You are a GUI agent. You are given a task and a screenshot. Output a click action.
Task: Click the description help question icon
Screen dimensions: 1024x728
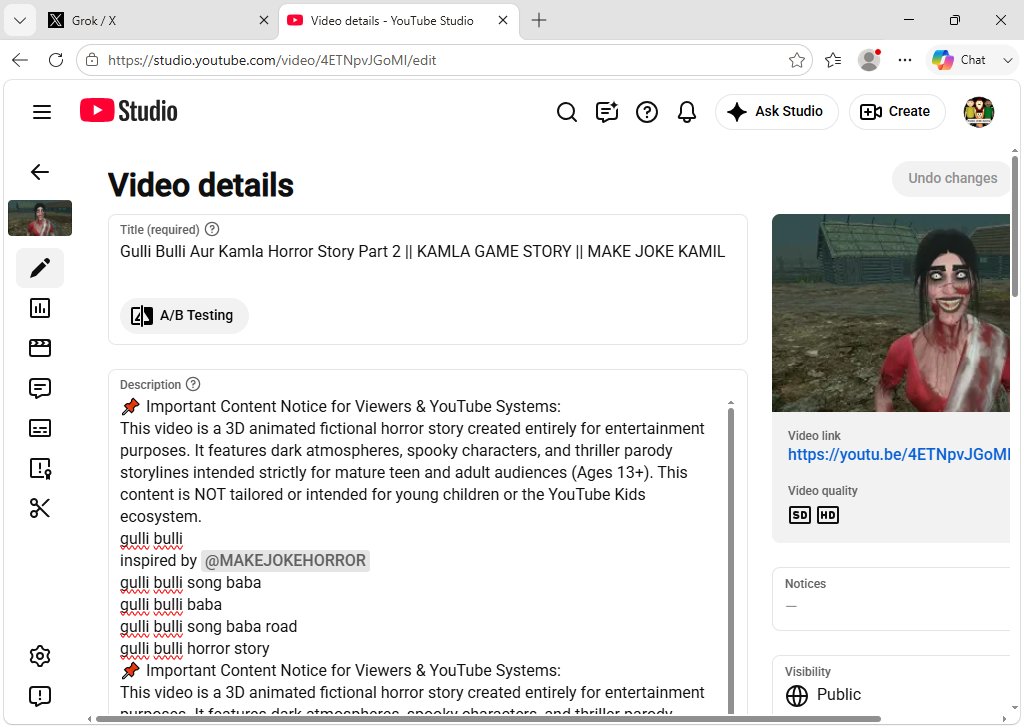(193, 385)
